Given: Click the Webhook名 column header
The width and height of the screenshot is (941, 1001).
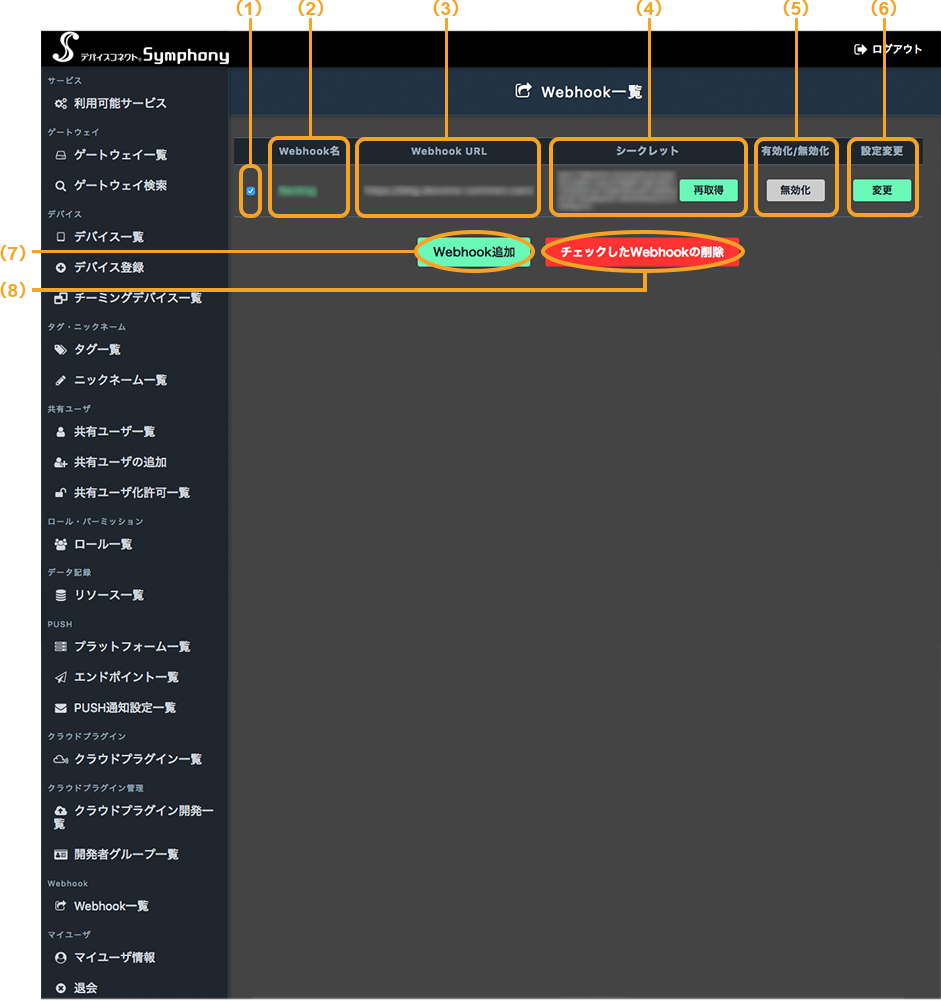Looking at the screenshot, I should point(309,151).
